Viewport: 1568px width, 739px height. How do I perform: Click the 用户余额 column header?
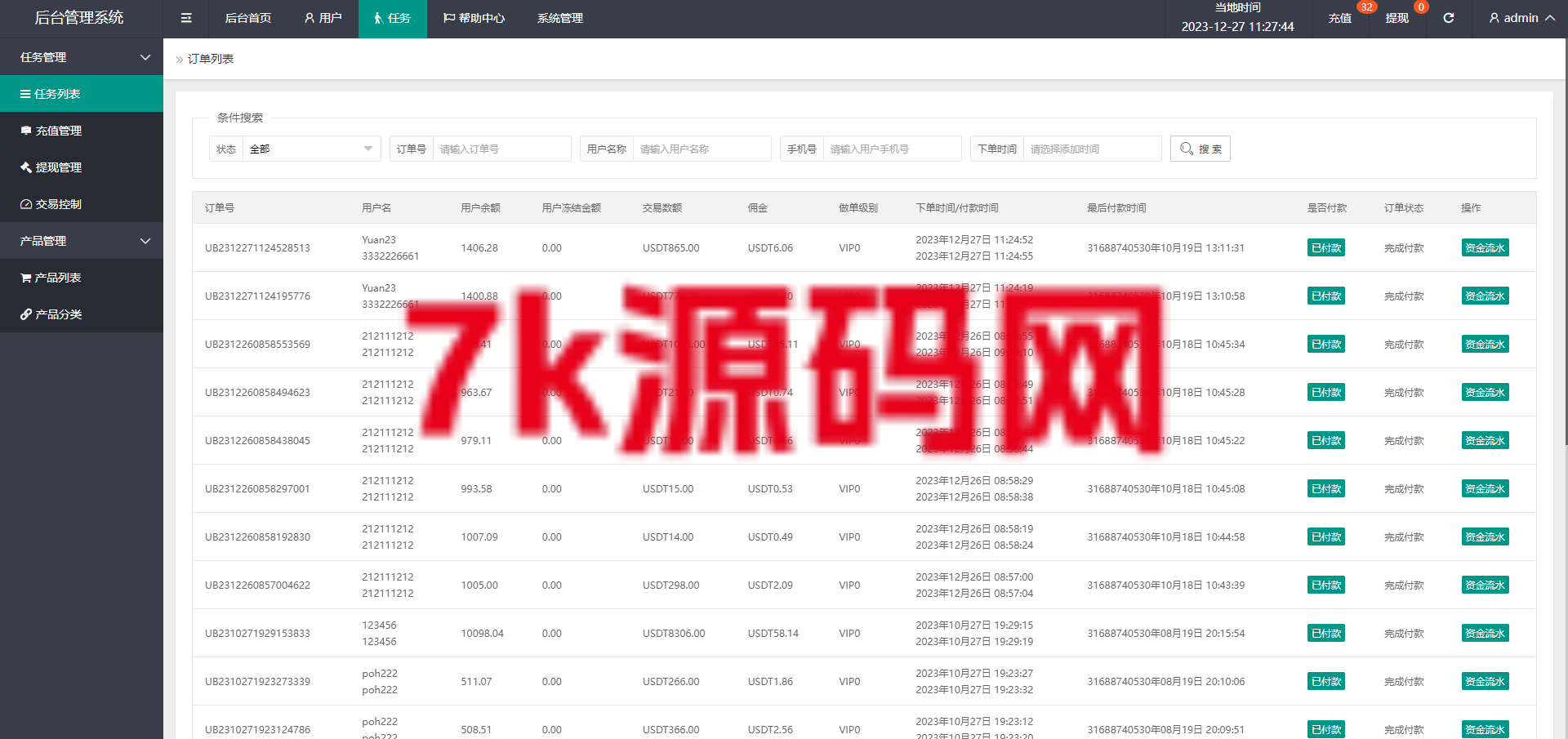tap(480, 207)
